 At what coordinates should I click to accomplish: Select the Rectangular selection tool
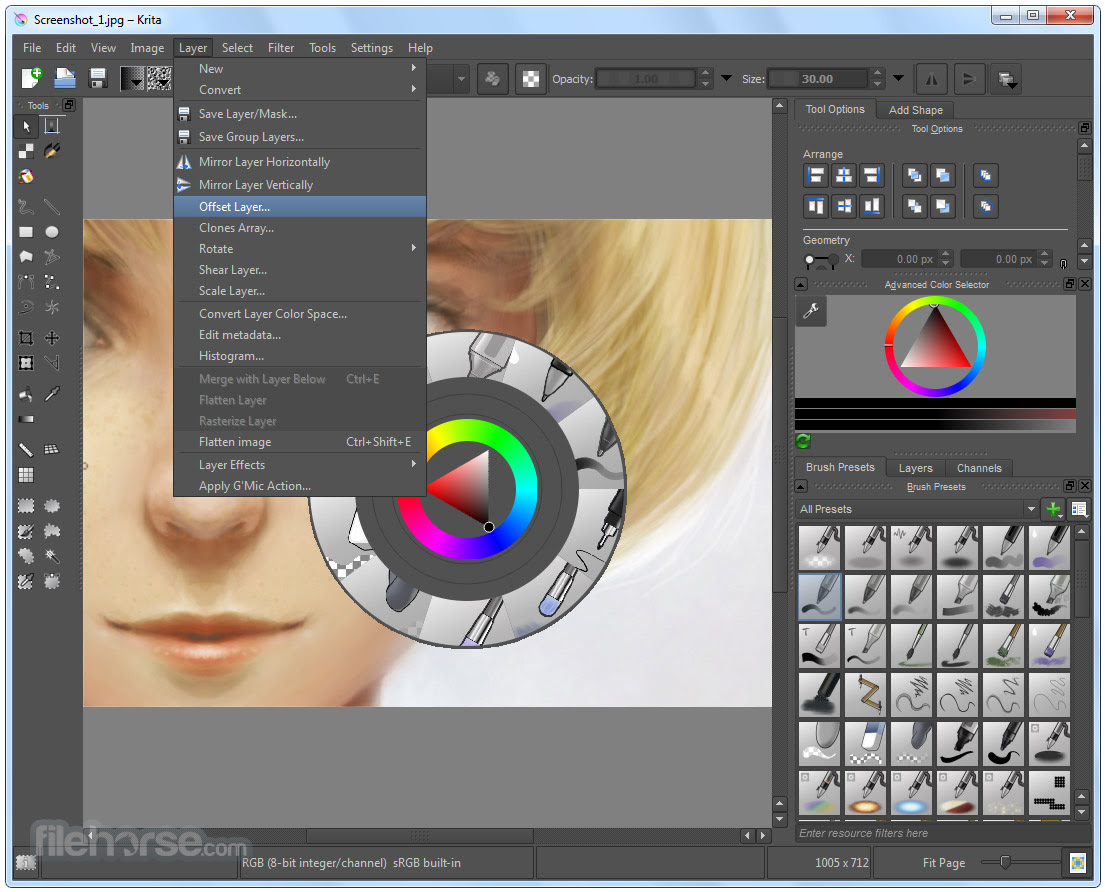[26, 506]
